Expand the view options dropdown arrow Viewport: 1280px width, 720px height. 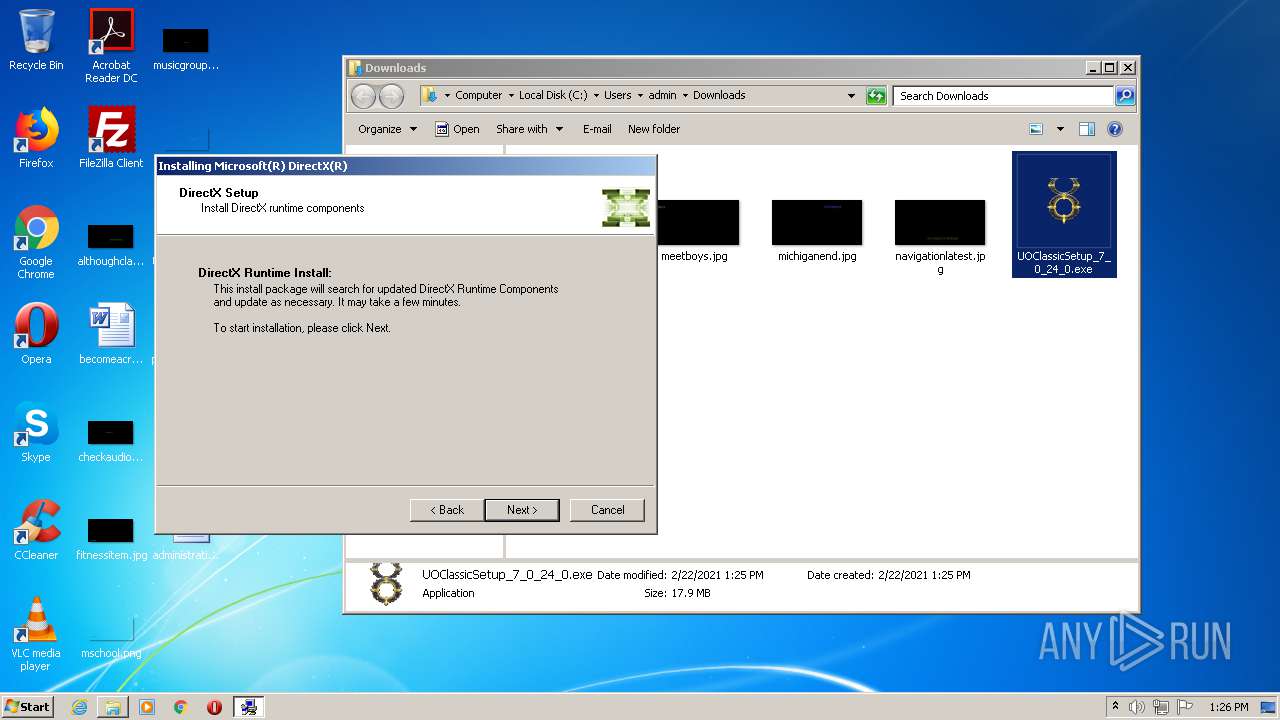pyautogui.click(x=1060, y=129)
